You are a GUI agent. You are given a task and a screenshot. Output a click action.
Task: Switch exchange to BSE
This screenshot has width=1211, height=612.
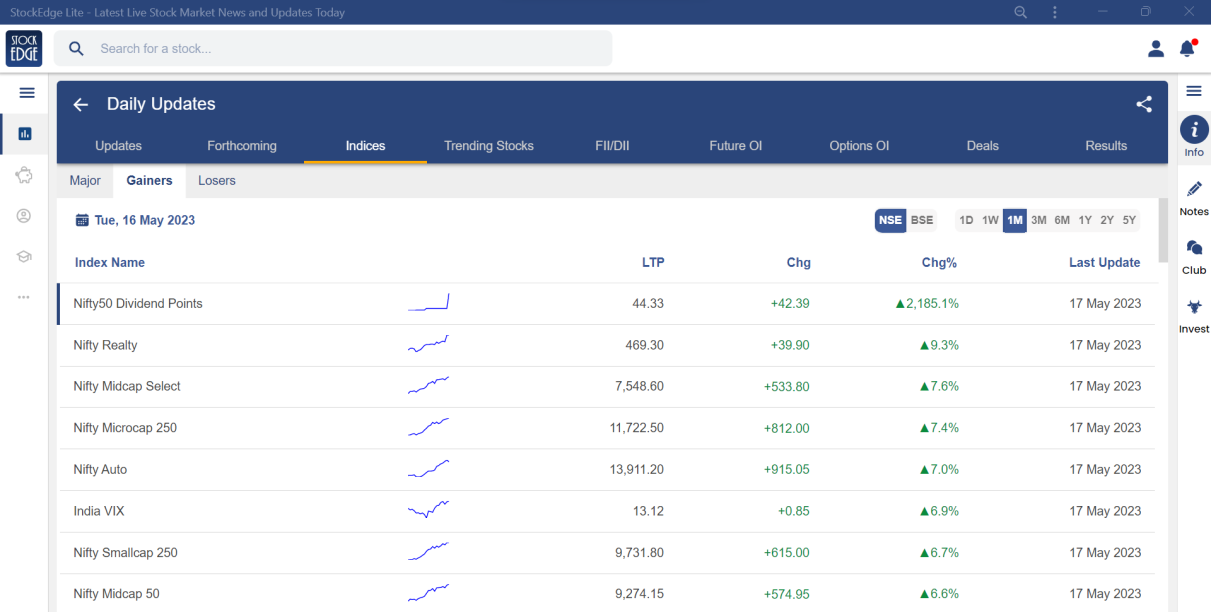pos(921,220)
